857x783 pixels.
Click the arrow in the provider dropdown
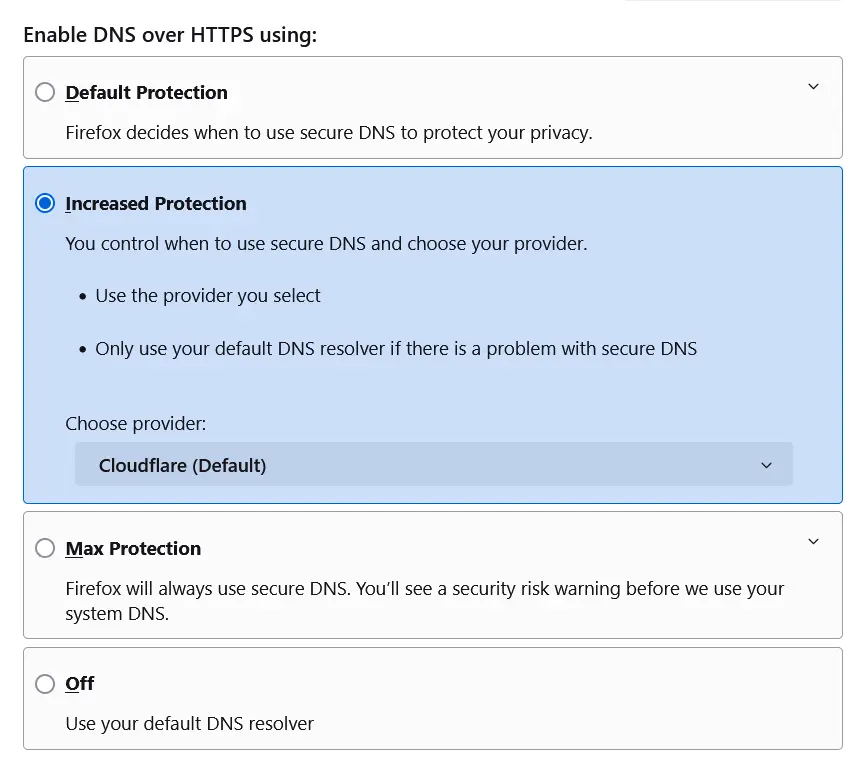tap(767, 465)
